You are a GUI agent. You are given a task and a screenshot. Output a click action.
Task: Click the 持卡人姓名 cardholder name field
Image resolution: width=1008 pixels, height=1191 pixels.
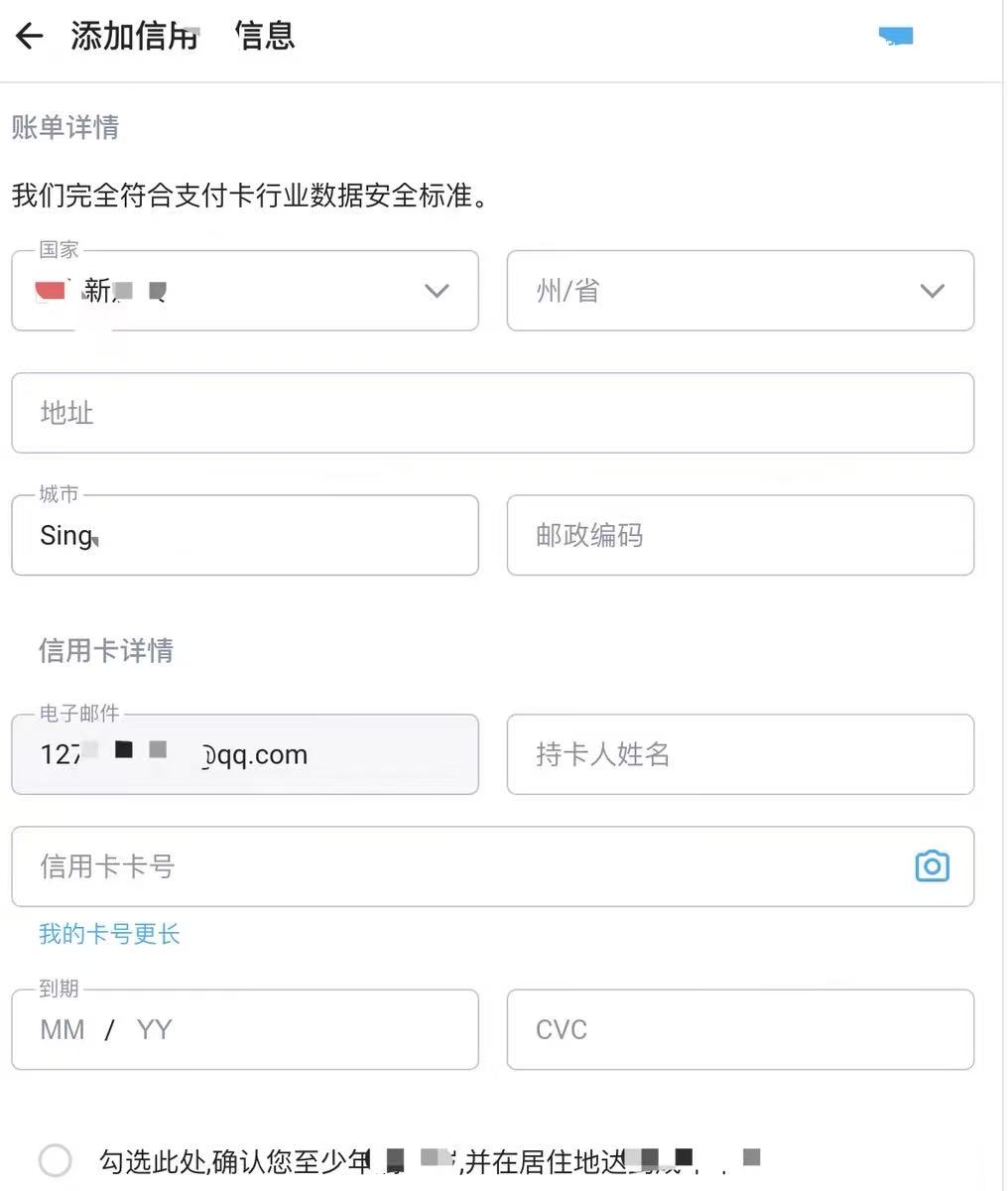pos(740,755)
